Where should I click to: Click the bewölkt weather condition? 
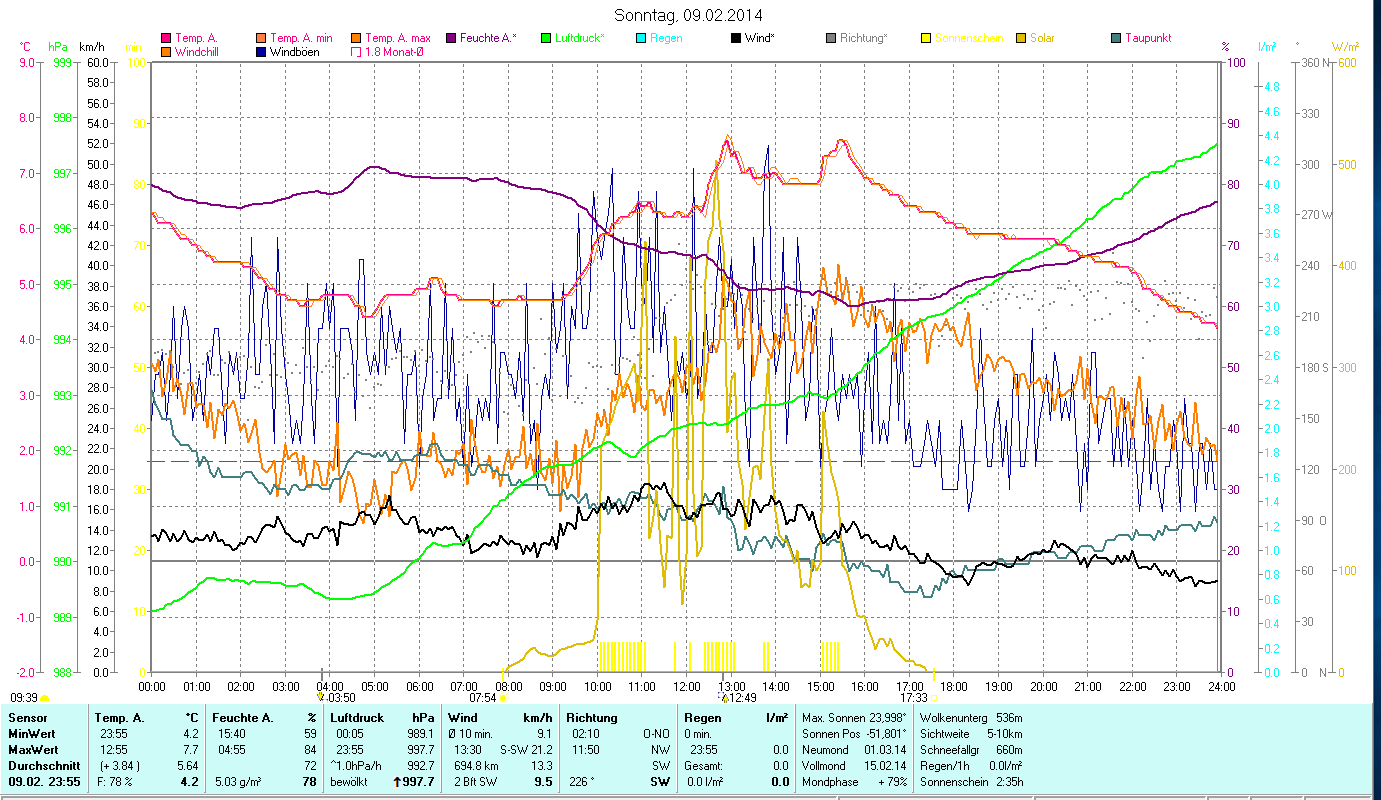350,782
